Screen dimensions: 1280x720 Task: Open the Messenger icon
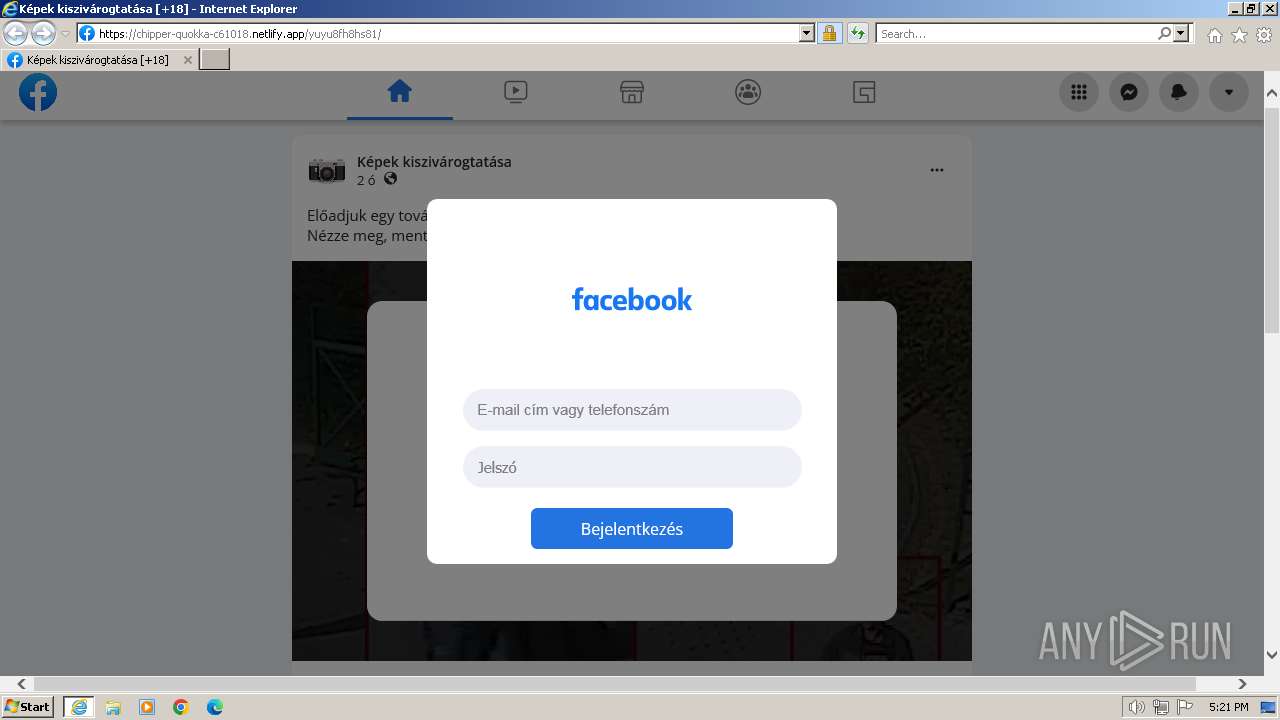point(1129,92)
